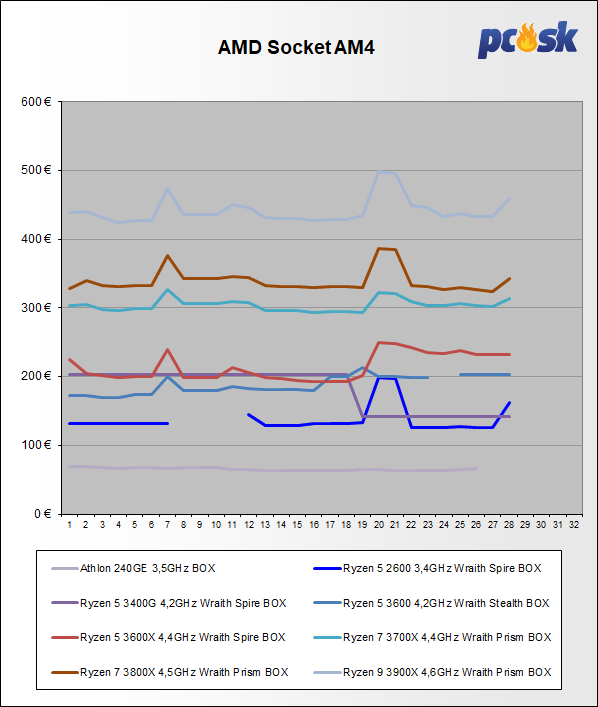This screenshot has width=598, height=707.
Task: Click the Ryzen 5 3600X legend color line
Action: pos(65,637)
